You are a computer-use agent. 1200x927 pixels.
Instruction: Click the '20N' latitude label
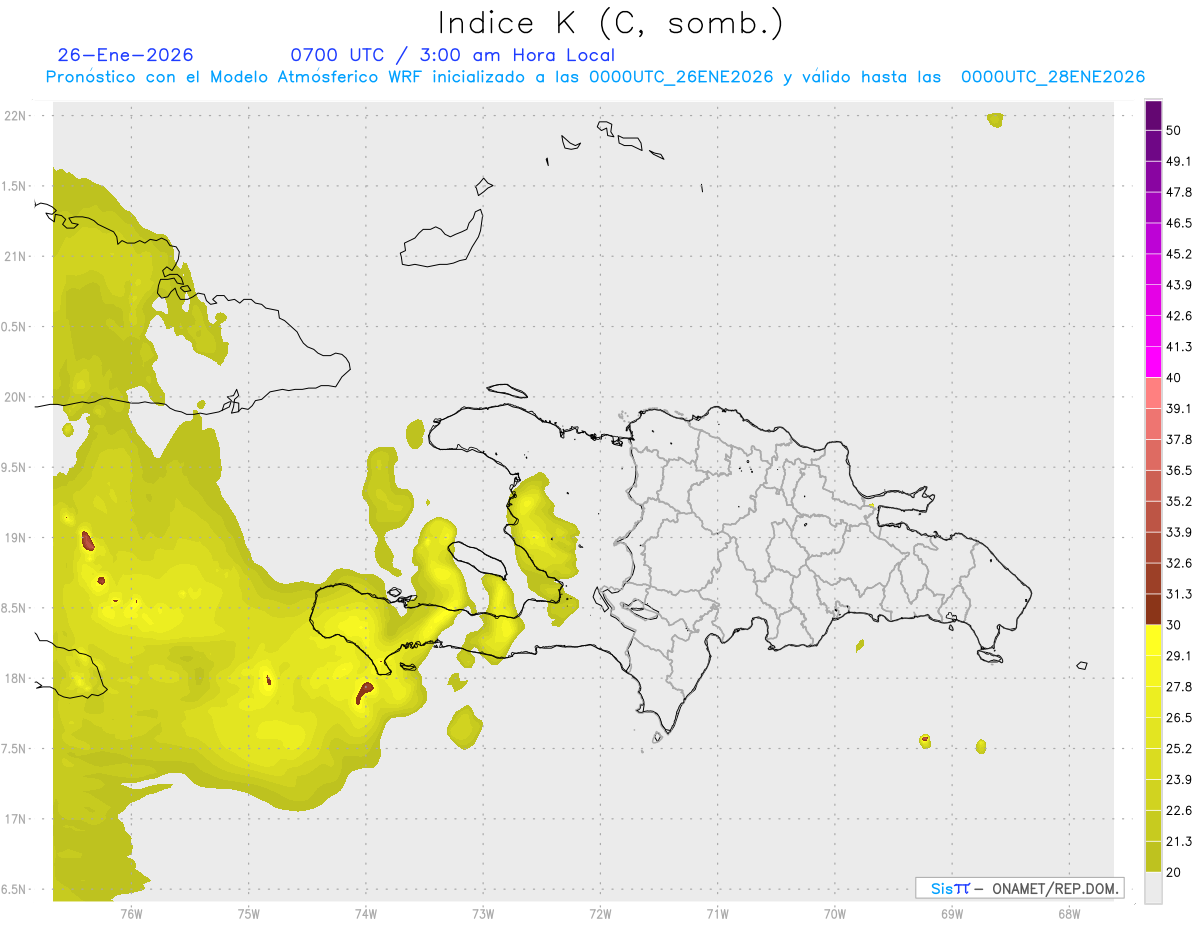(16, 397)
